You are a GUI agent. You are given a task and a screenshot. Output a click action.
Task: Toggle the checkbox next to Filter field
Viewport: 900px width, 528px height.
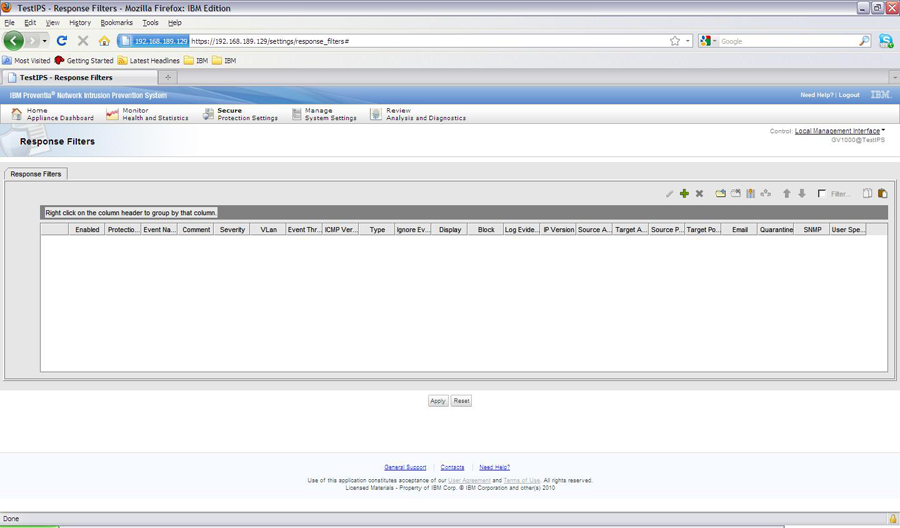pos(821,193)
